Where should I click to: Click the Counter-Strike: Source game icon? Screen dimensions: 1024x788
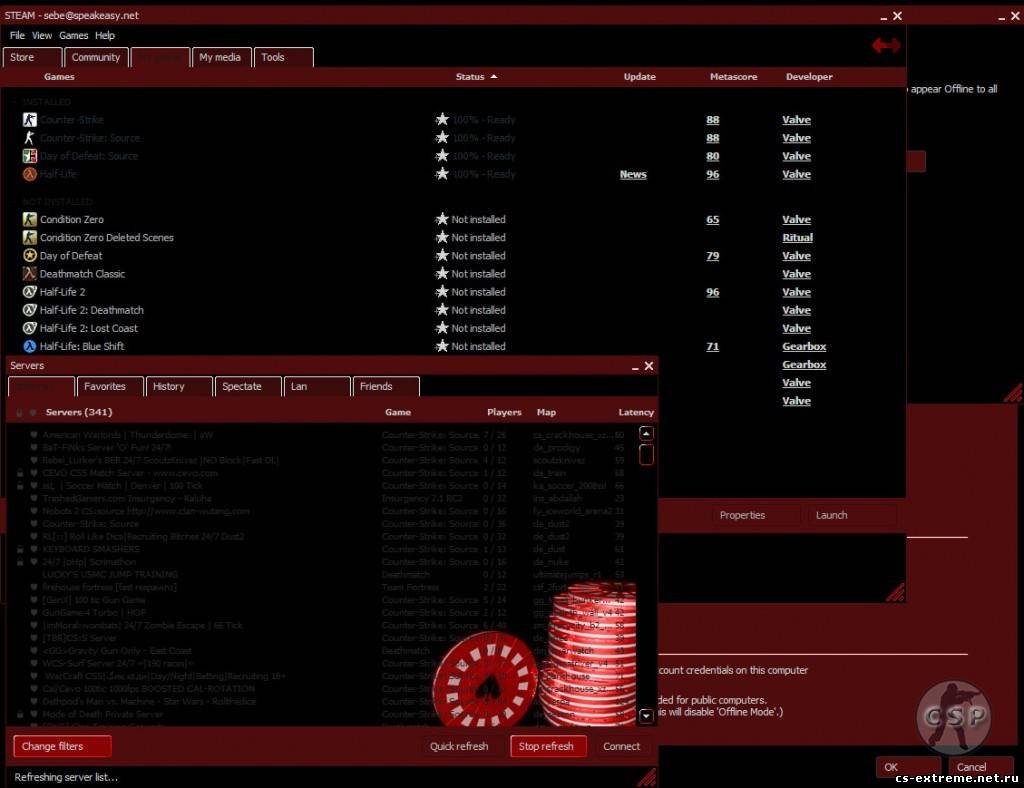tap(29, 138)
